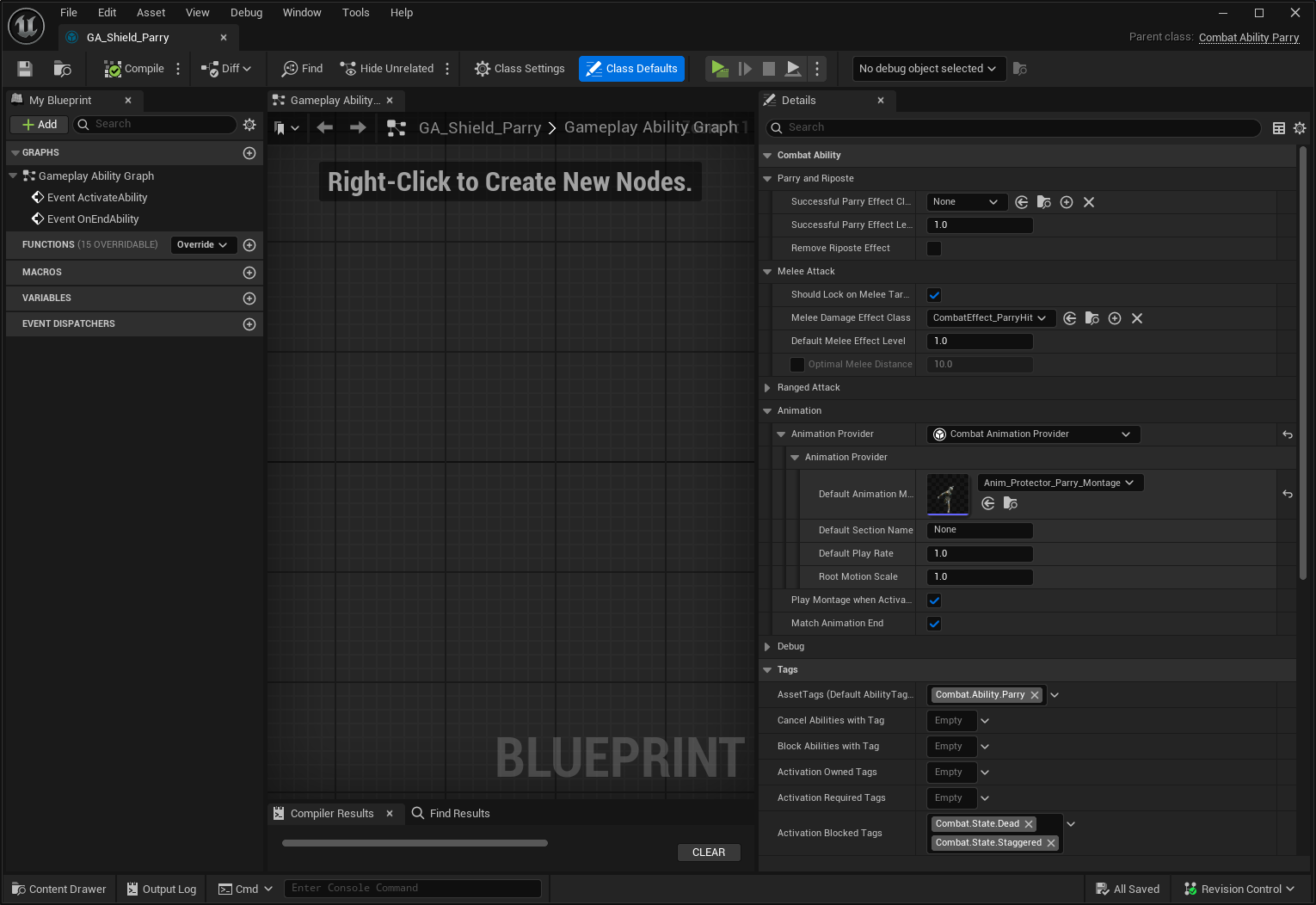
Task: Expand the Ranged Attack section
Action: coord(767,388)
